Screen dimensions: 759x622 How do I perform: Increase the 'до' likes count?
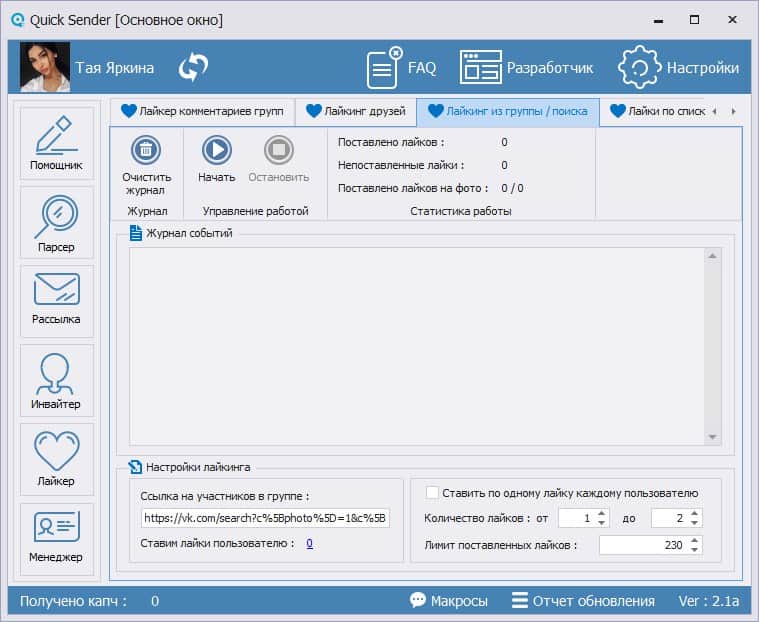tap(694, 514)
